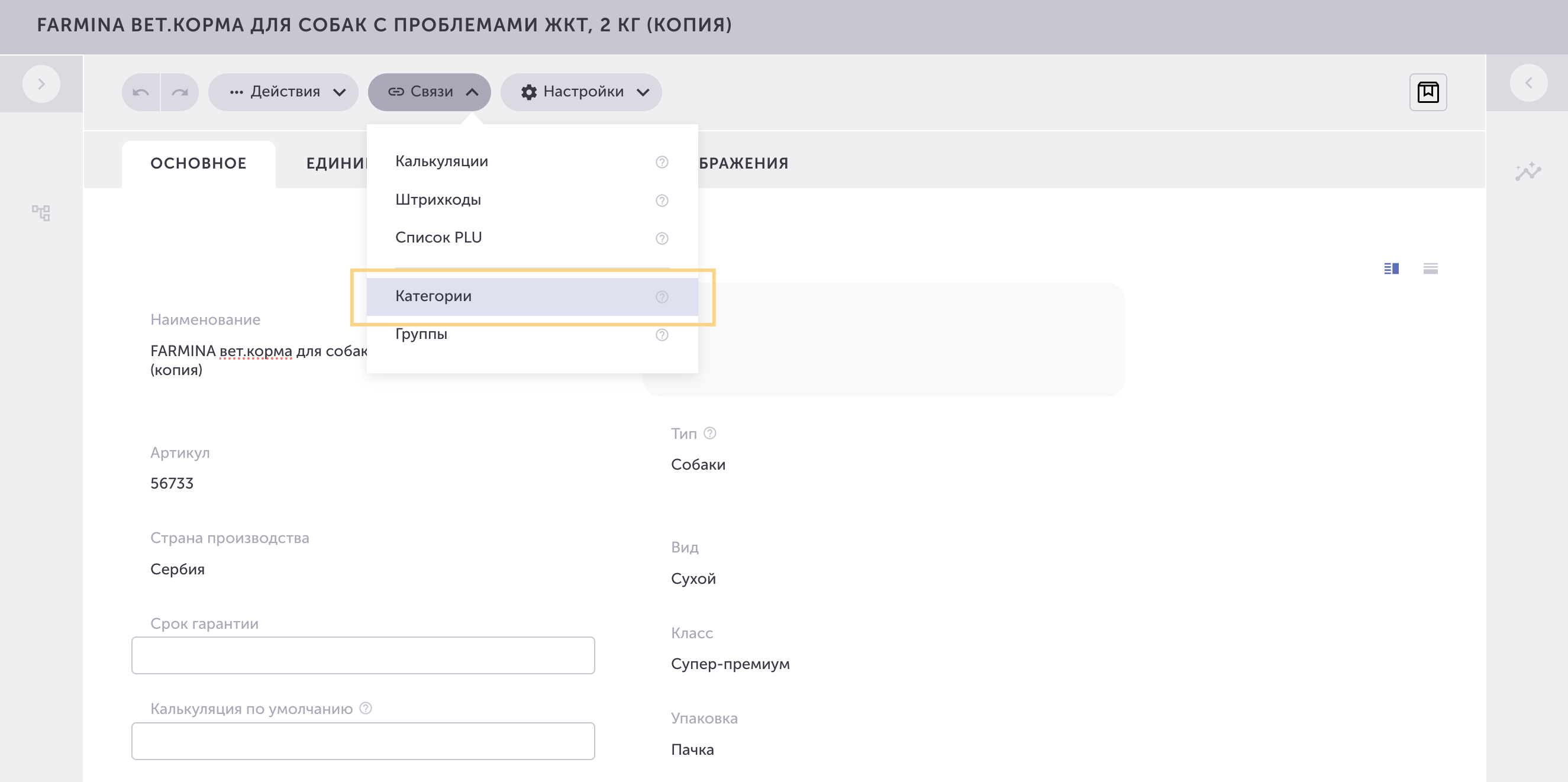
Task: Collapse the Связи dropdown menu
Action: coord(429,92)
